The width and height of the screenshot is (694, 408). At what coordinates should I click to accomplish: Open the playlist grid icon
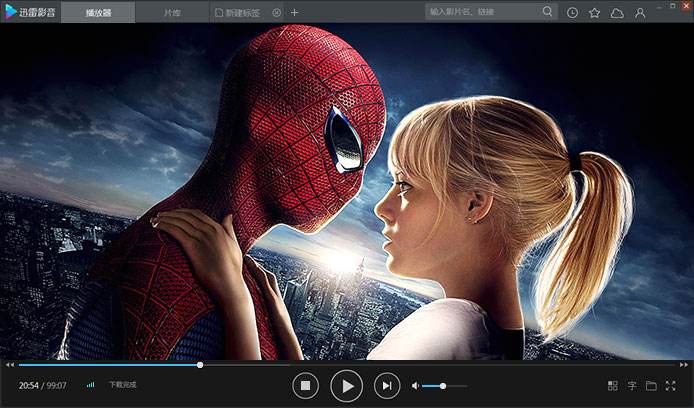pyautogui.click(x=613, y=386)
